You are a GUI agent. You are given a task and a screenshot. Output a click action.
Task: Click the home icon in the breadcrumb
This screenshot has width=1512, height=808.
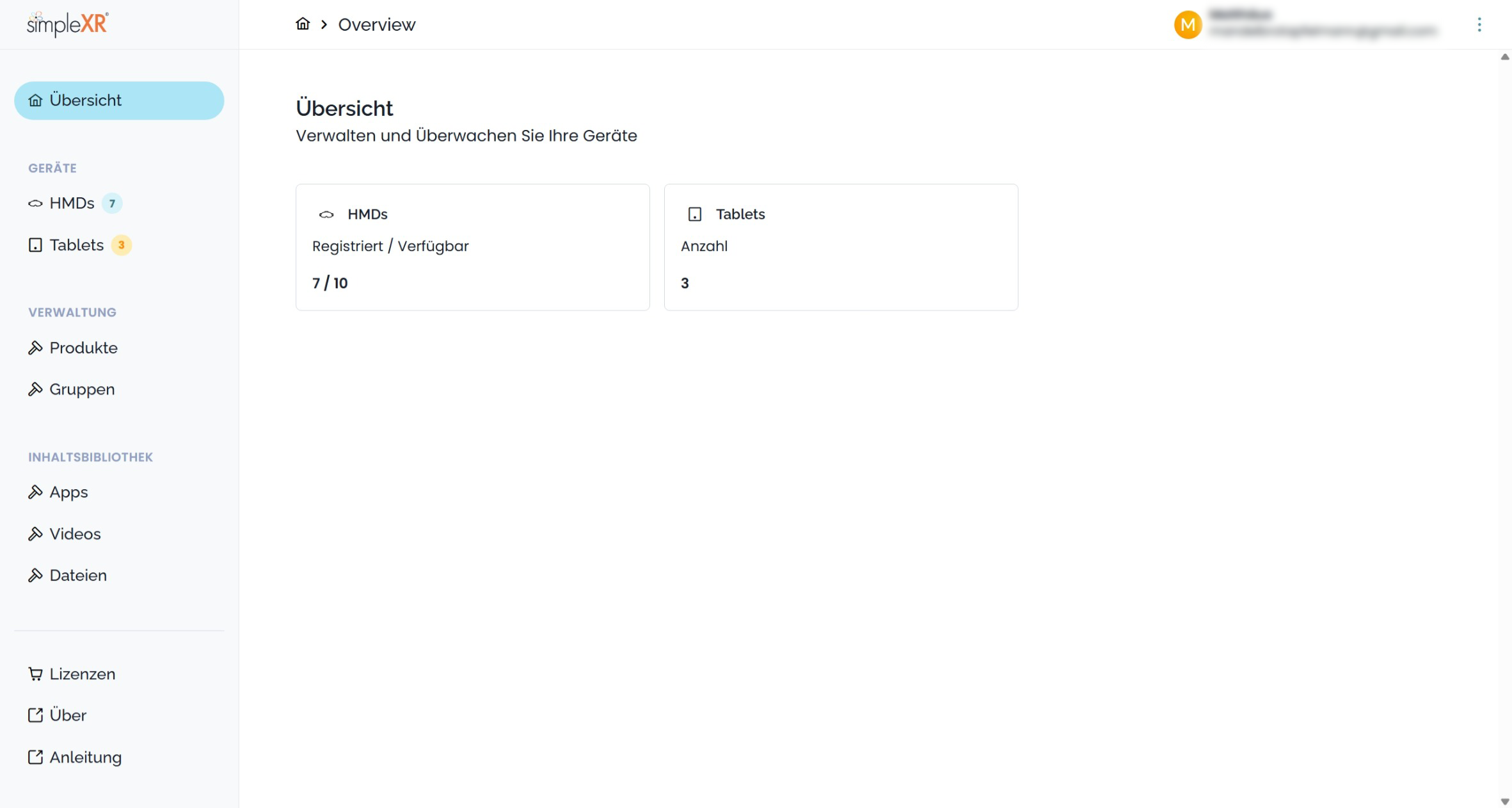click(303, 24)
